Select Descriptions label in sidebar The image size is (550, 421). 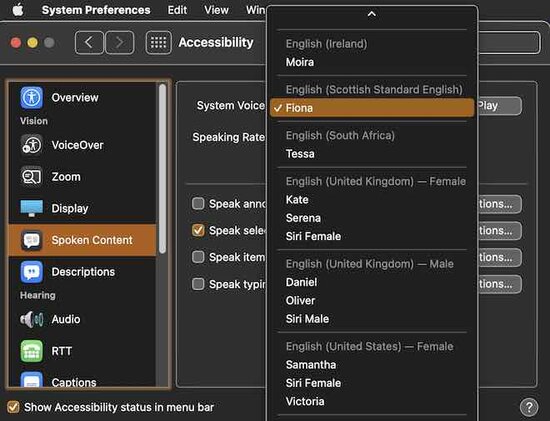pos(83,272)
